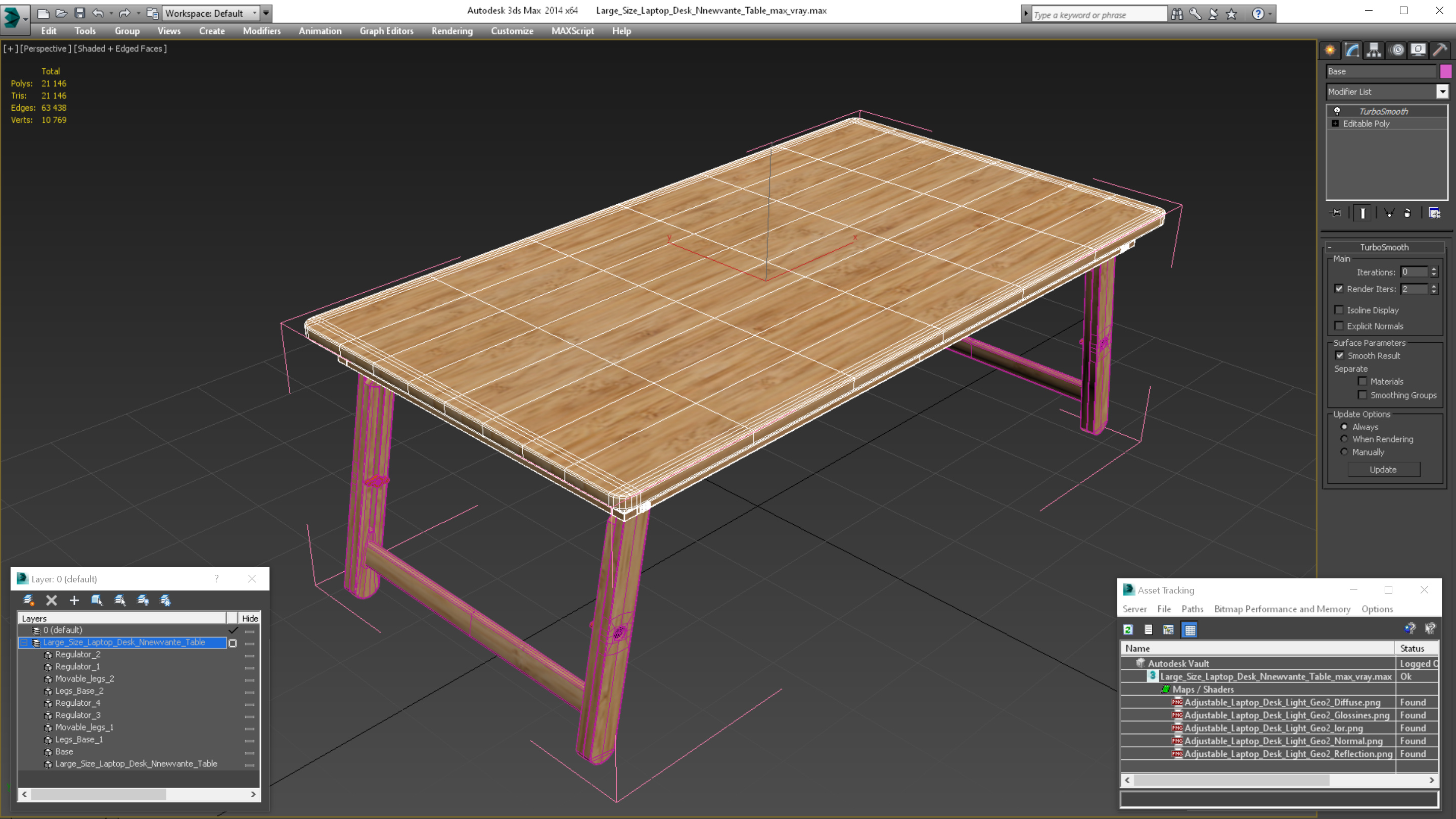Open the Utilities panel hammer icon

(x=1440, y=51)
